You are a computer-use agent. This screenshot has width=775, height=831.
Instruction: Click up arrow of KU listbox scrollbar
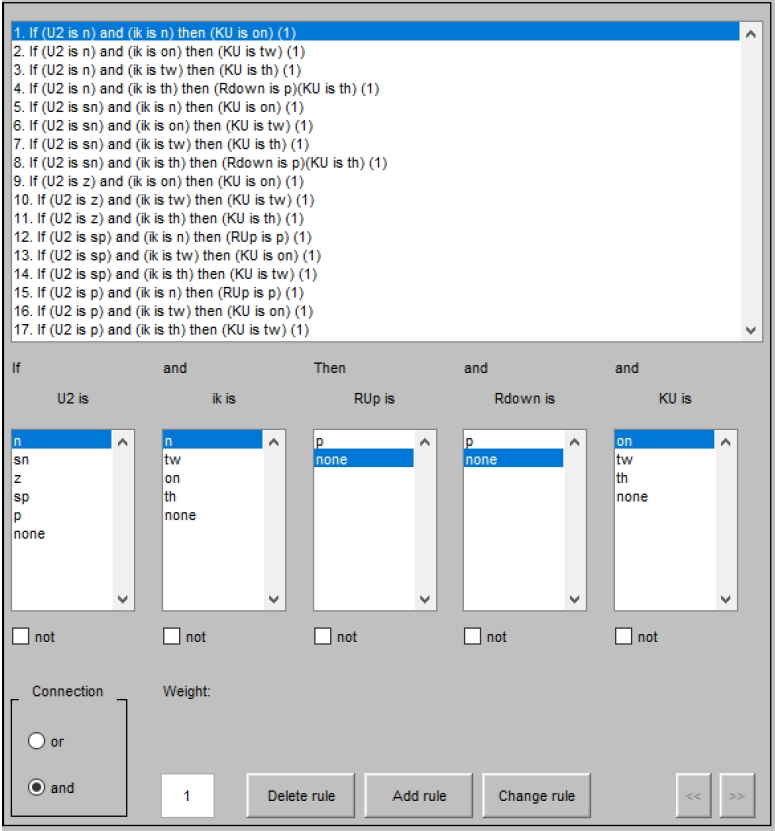[x=726, y=441]
